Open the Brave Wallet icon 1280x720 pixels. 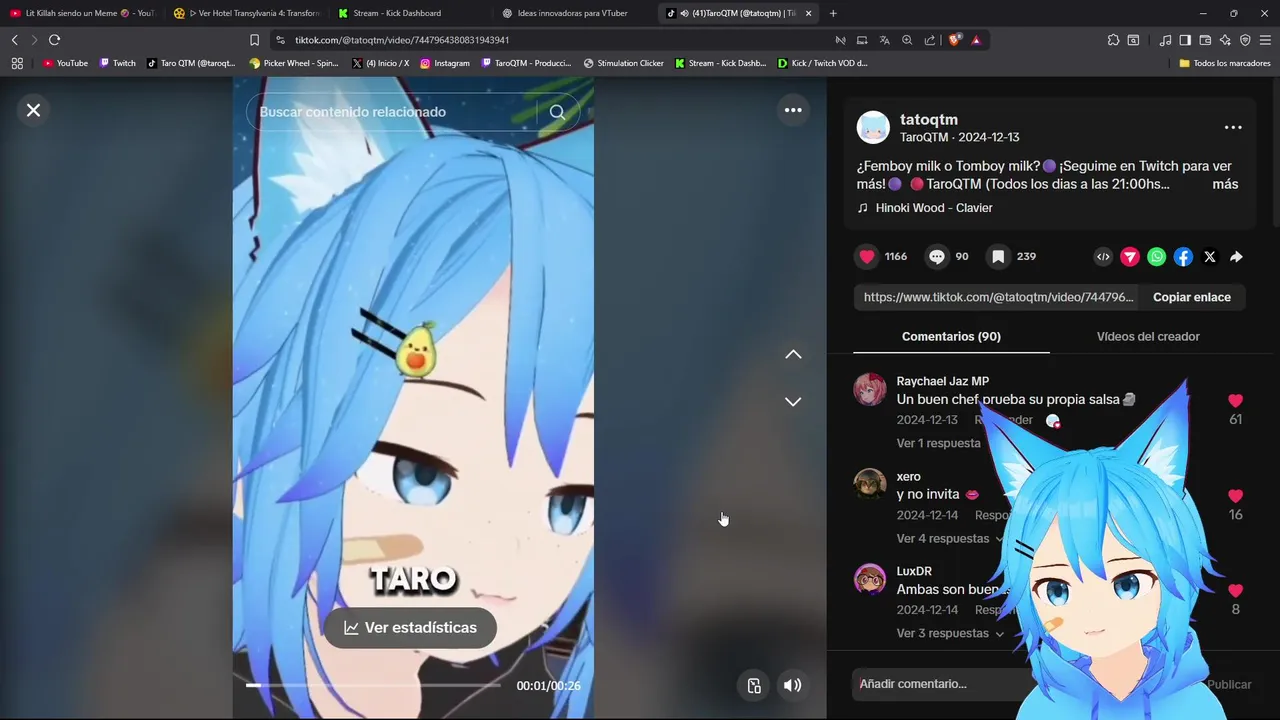coord(1205,40)
